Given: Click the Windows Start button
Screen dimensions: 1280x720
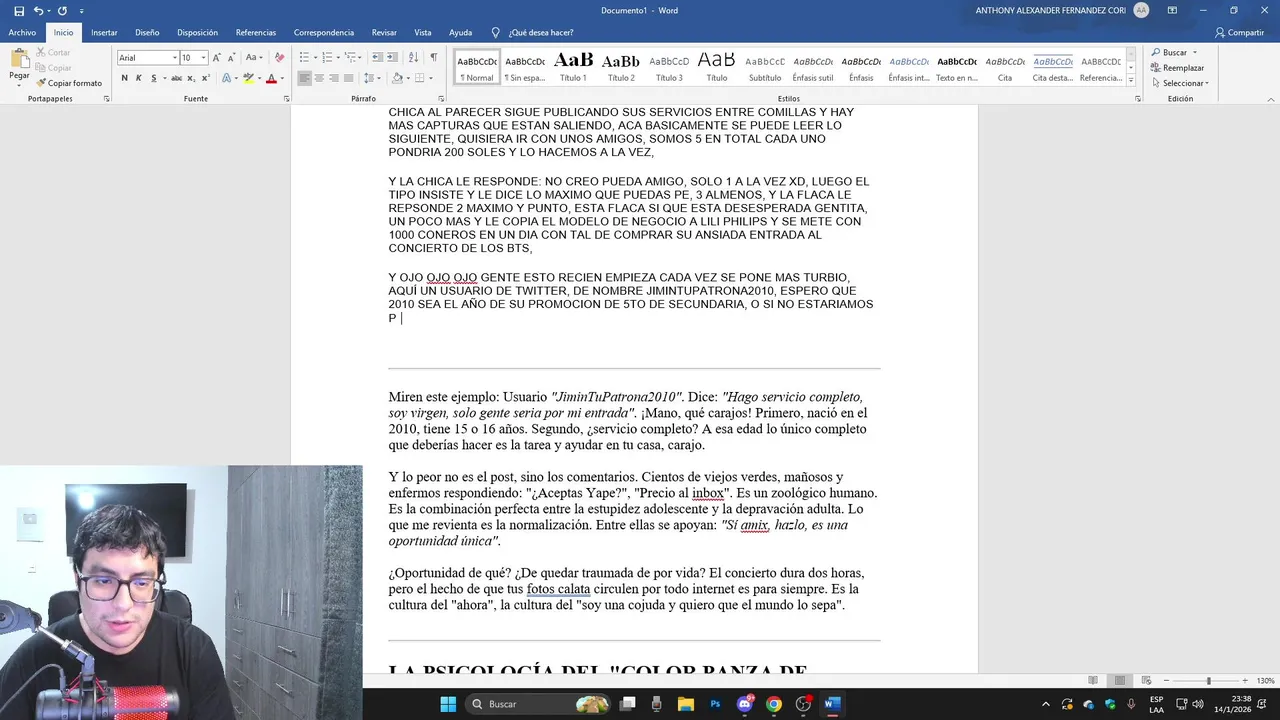Looking at the screenshot, I should pyautogui.click(x=448, y=704).
